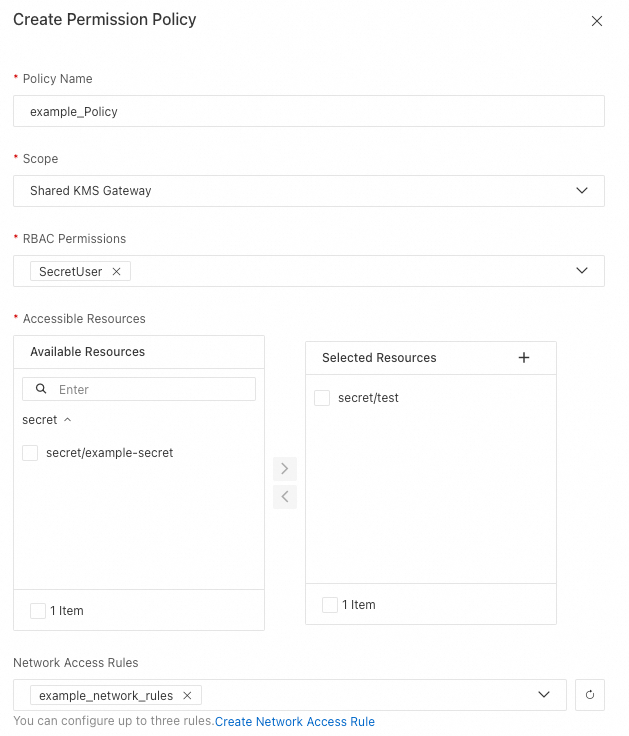Image resolution: width=629 pixels, height=736 pixels.
Task: Click the secret/test resource label
Action: coord(368,398)
